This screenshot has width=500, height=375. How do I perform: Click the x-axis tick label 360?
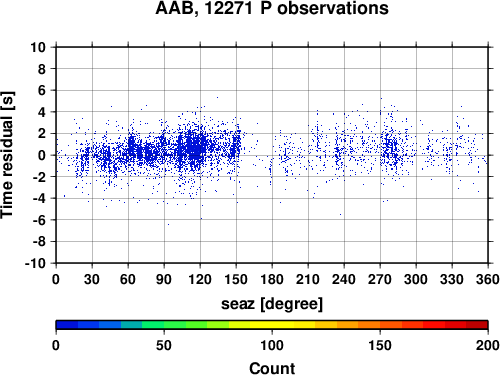[x=488, y=279]
